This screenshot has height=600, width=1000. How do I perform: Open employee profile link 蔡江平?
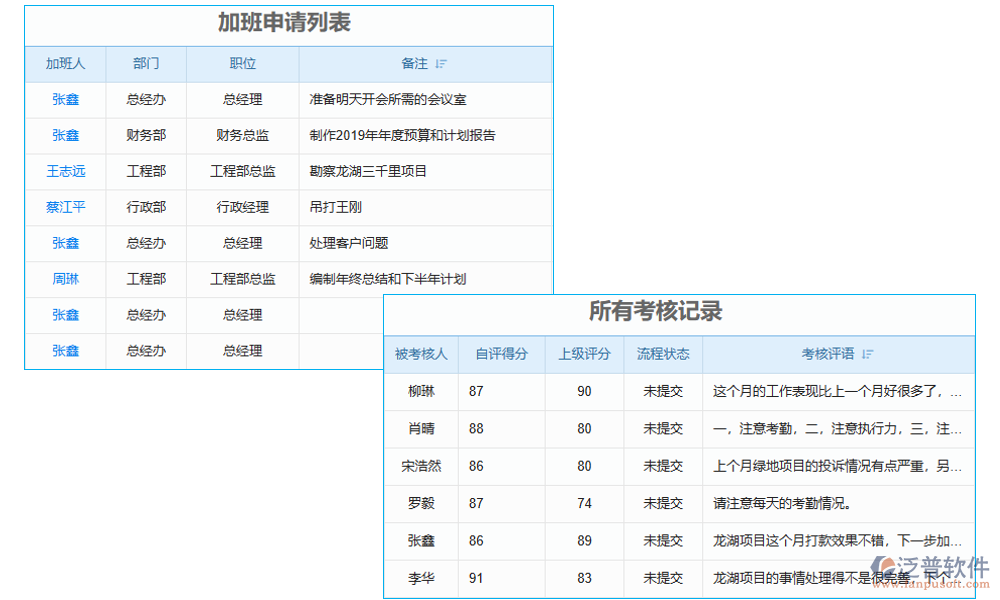click(65, 207)
